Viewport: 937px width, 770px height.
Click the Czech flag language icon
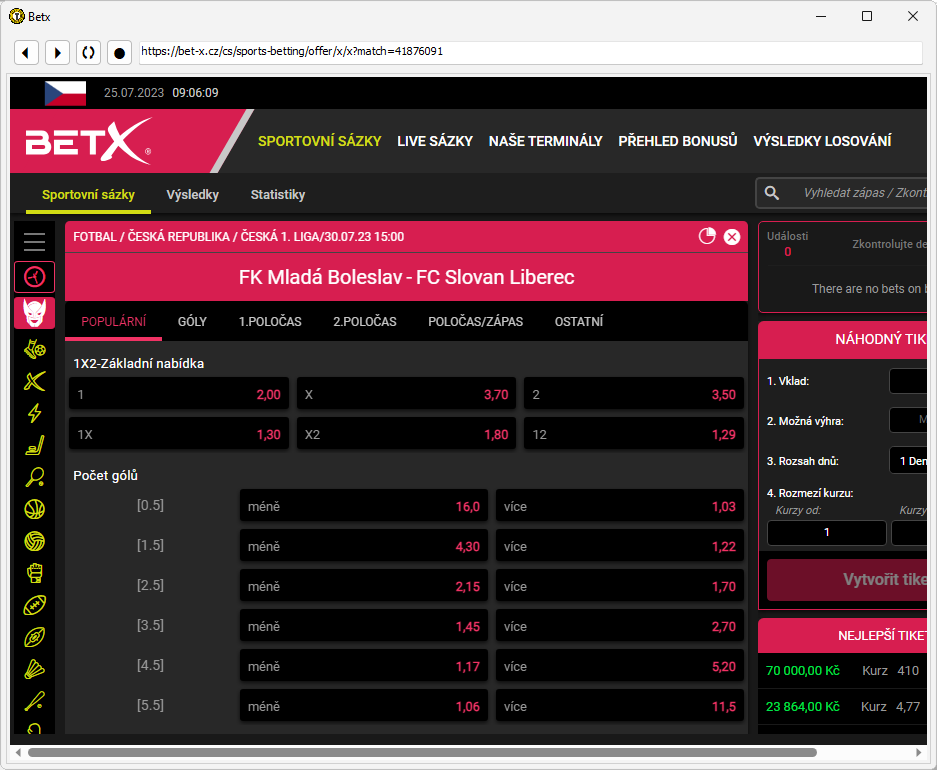[66, 93]
